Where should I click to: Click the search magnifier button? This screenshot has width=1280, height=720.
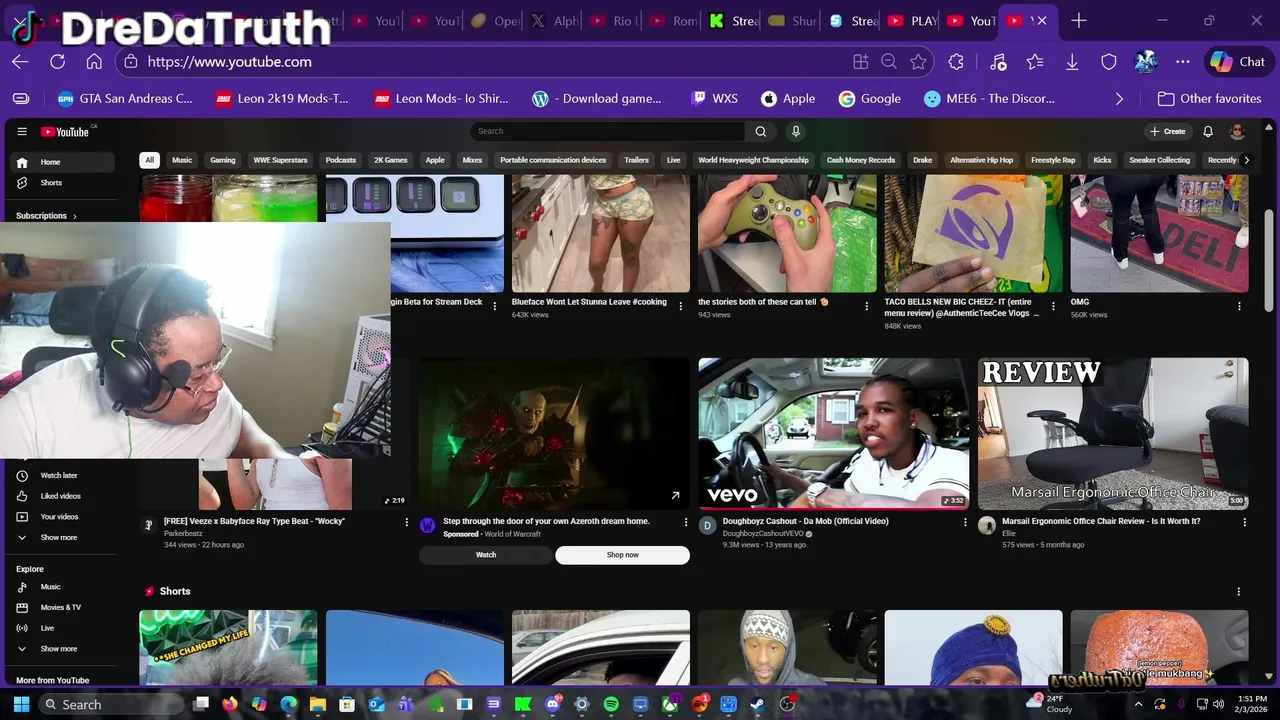pos(761,131)
